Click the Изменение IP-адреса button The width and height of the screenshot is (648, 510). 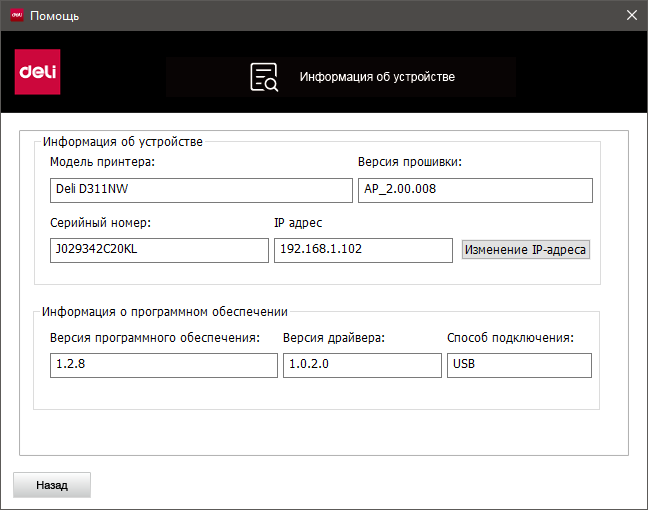[526, 250]
